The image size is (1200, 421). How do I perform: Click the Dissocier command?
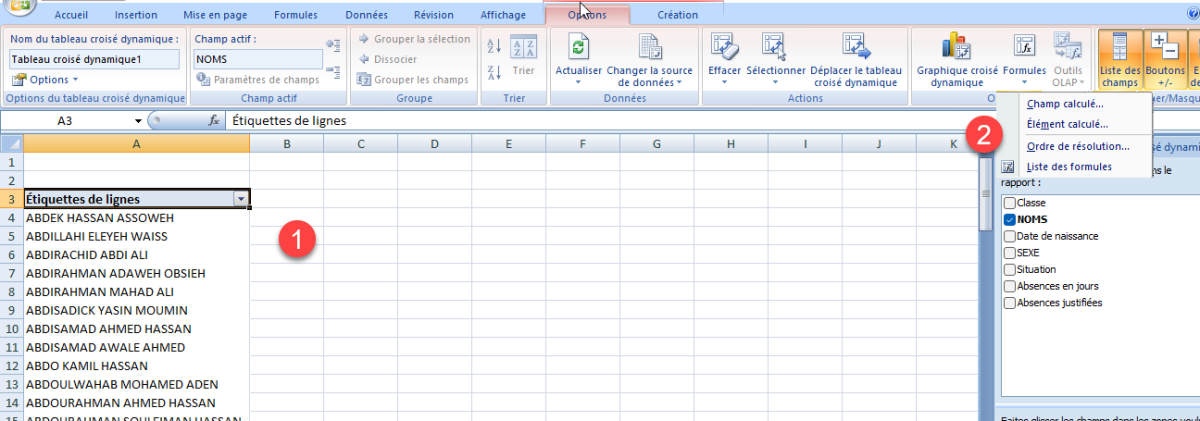click(386, 59)
